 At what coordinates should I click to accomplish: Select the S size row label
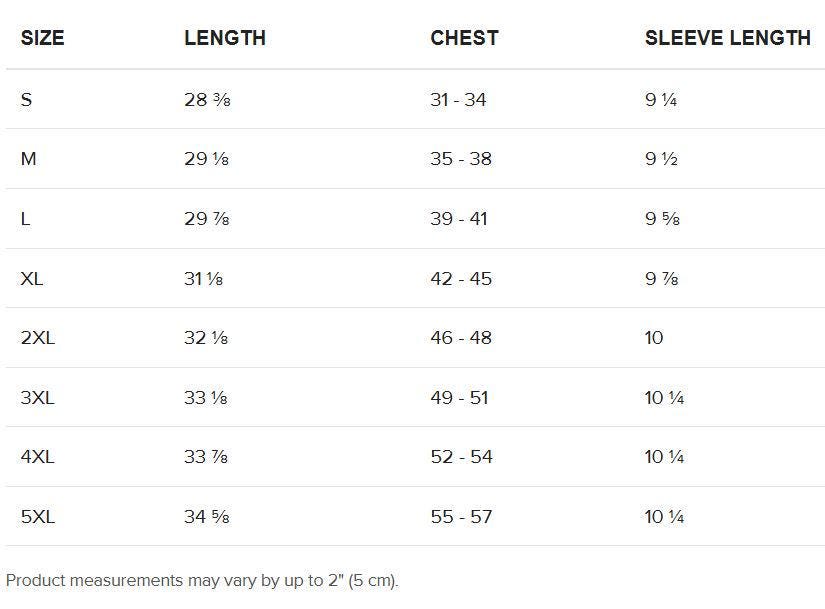[x=26, y=100]
